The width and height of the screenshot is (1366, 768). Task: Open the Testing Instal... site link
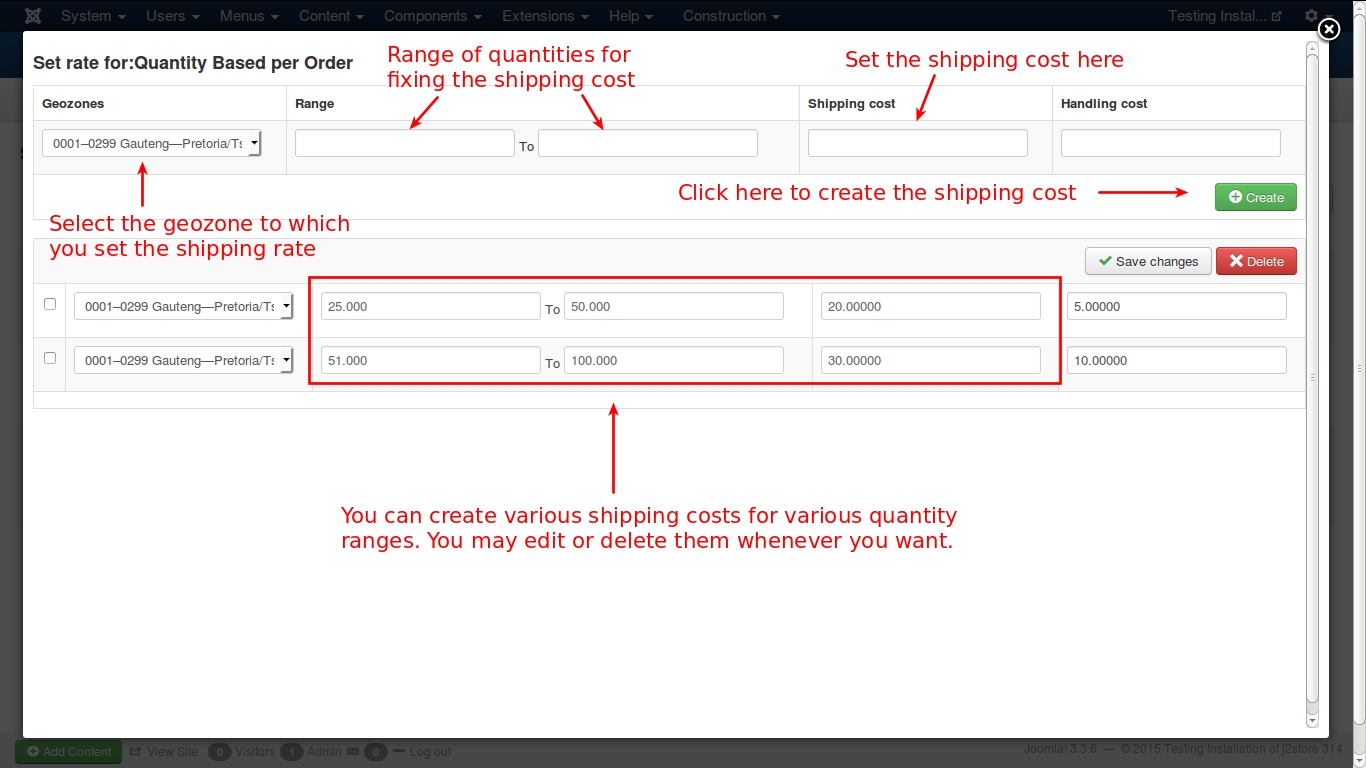tap(1224, 16)
